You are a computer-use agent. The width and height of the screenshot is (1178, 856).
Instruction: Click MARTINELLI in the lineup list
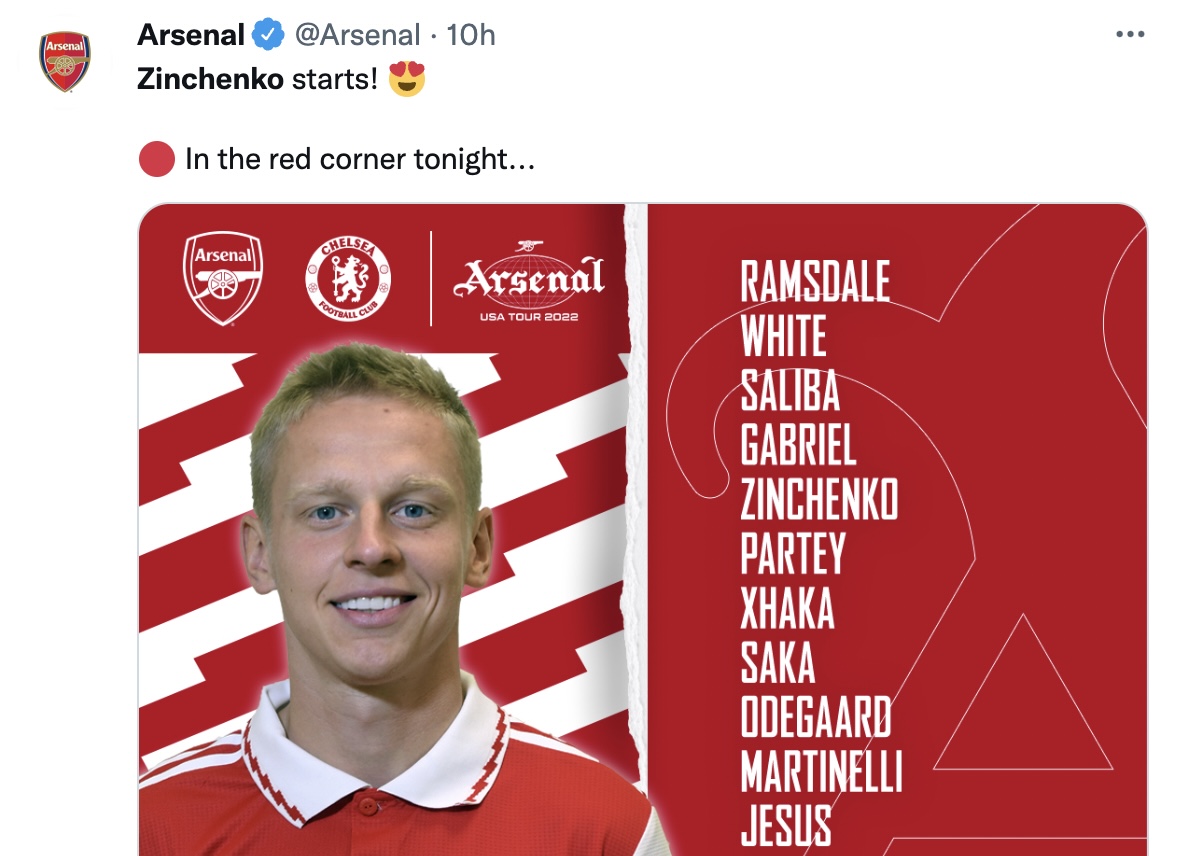pyautogui.click(x=821, y=772)
